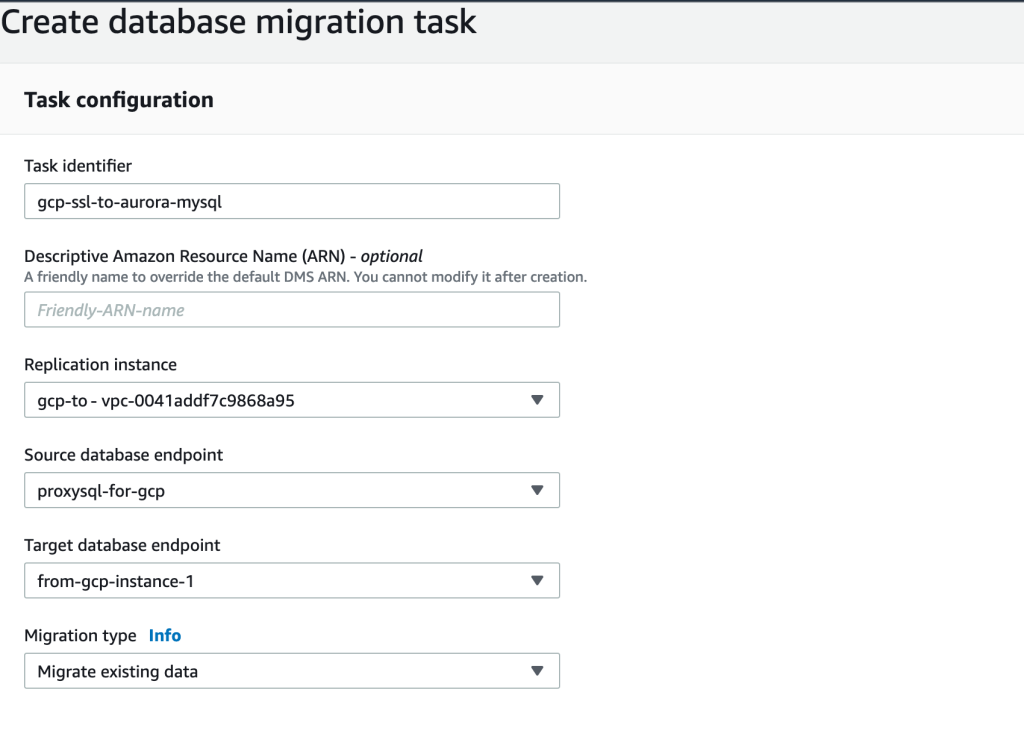The height and width of the screenshot is (743, 1024).
Task: Click the Migration type label text
Action: (80, 635)
